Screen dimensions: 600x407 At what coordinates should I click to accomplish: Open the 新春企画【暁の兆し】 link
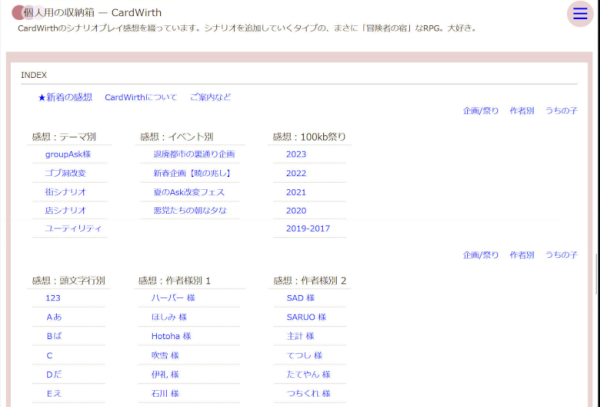click(x=193, y=173)
